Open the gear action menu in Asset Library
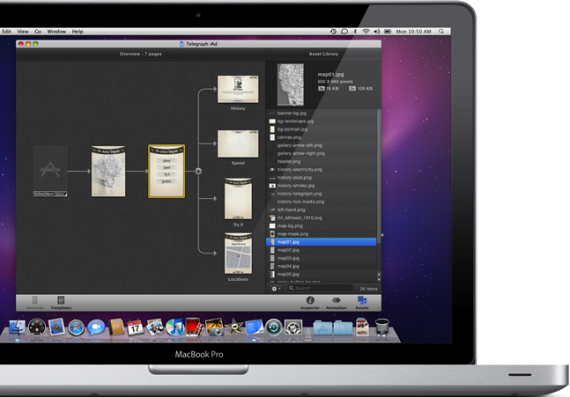 [x=276, y=288]
